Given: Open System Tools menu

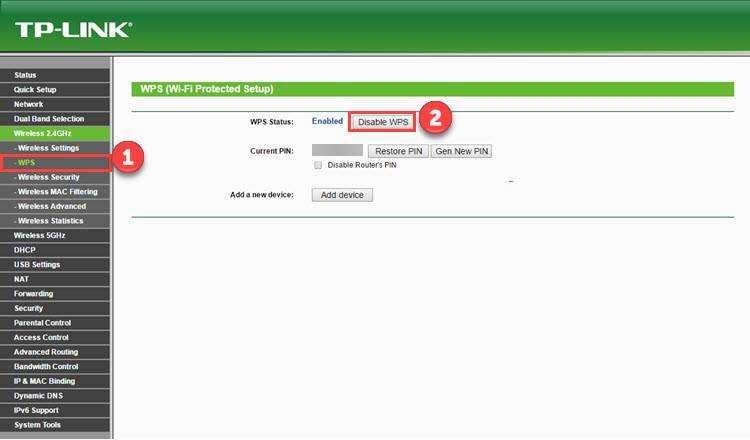Looking at the screenshot, I should (x=55, y=425).
